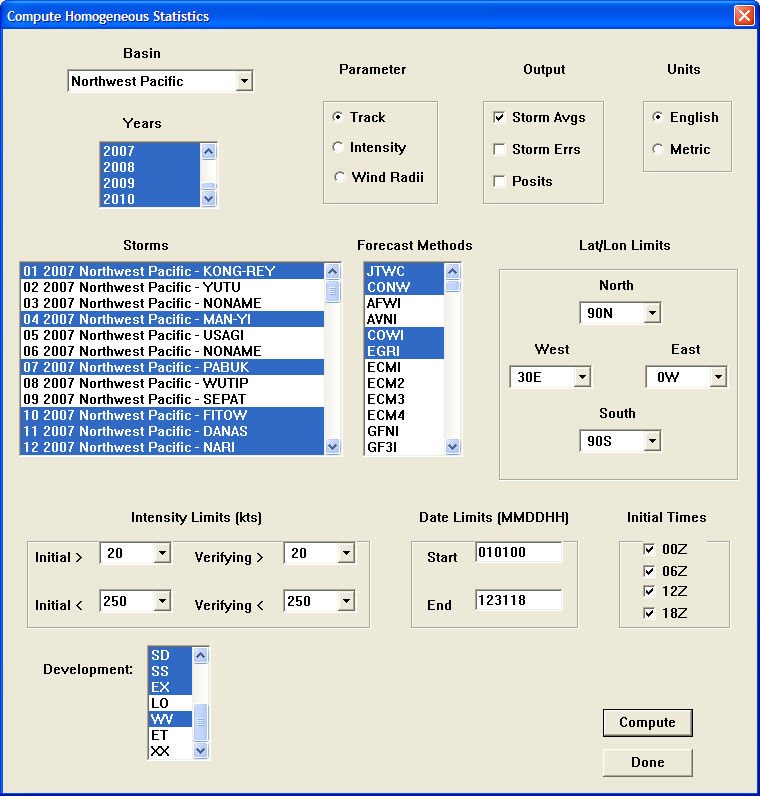Select storm 09 SEPAT
Viewport: 760px width, 796px height.
click(x=173, y=399)
